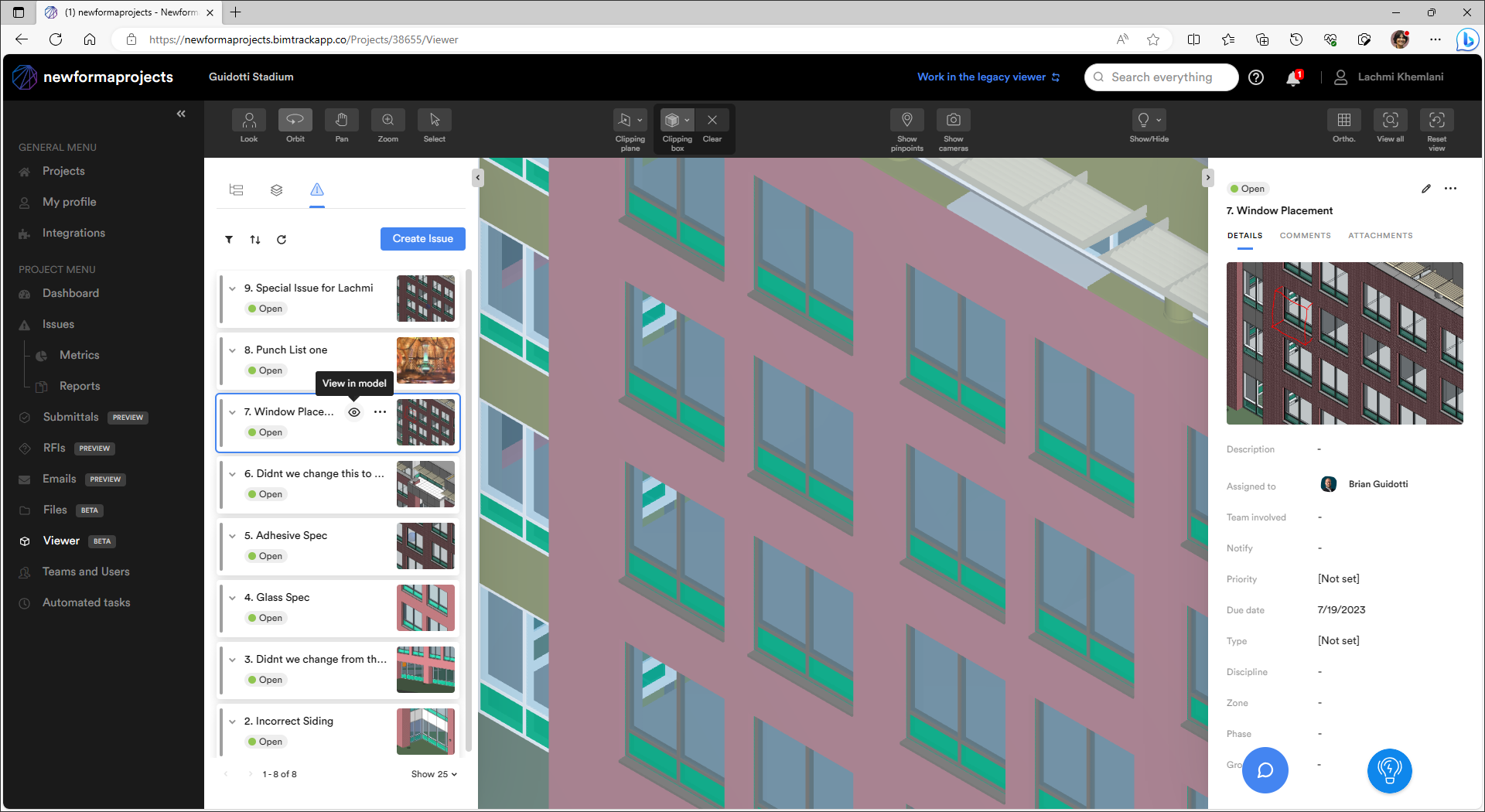
Task: Expand issue 7 Window Placement chevron
Action: point(232,412)
